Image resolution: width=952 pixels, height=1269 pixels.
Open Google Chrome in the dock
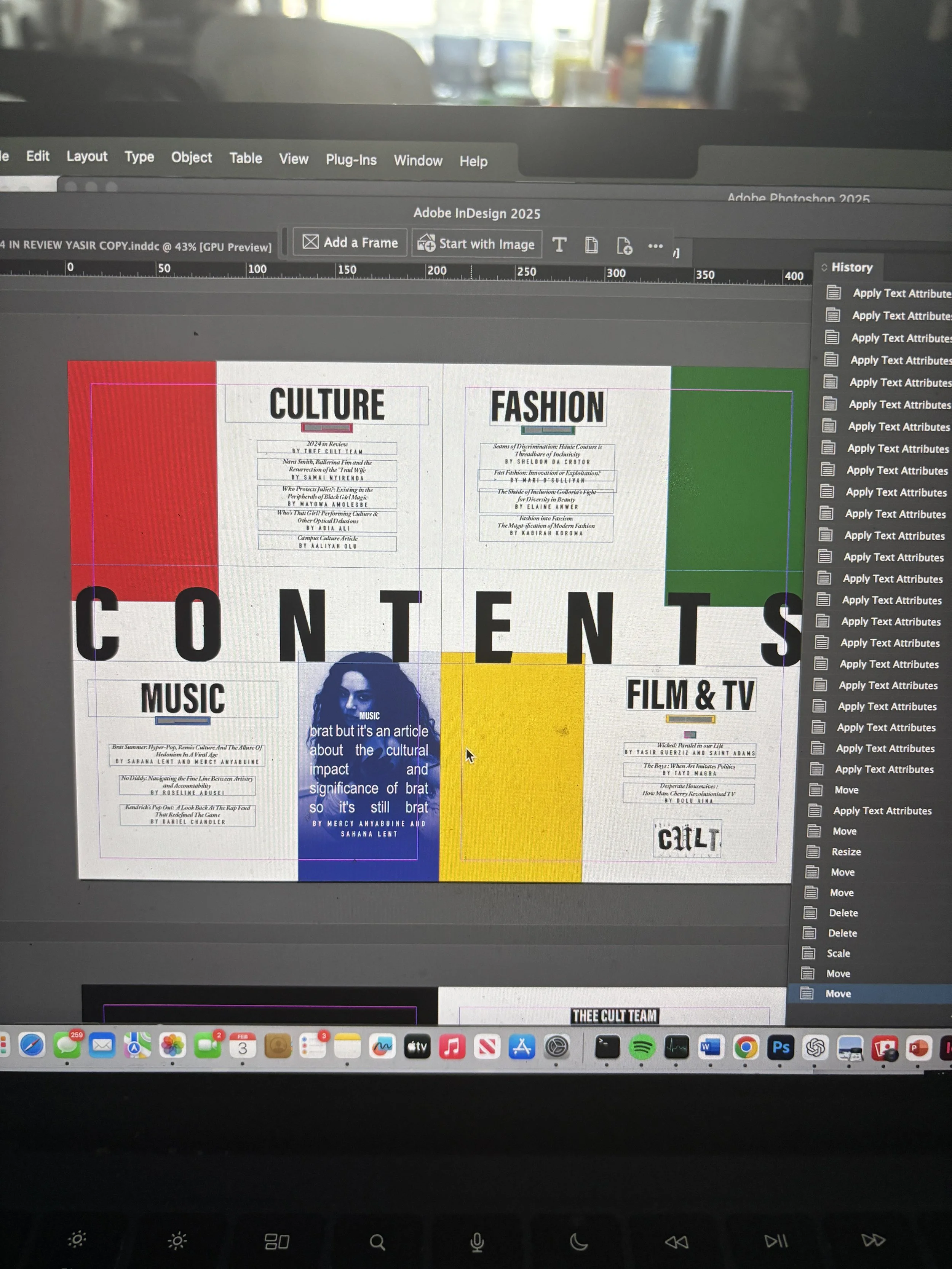746,1047
